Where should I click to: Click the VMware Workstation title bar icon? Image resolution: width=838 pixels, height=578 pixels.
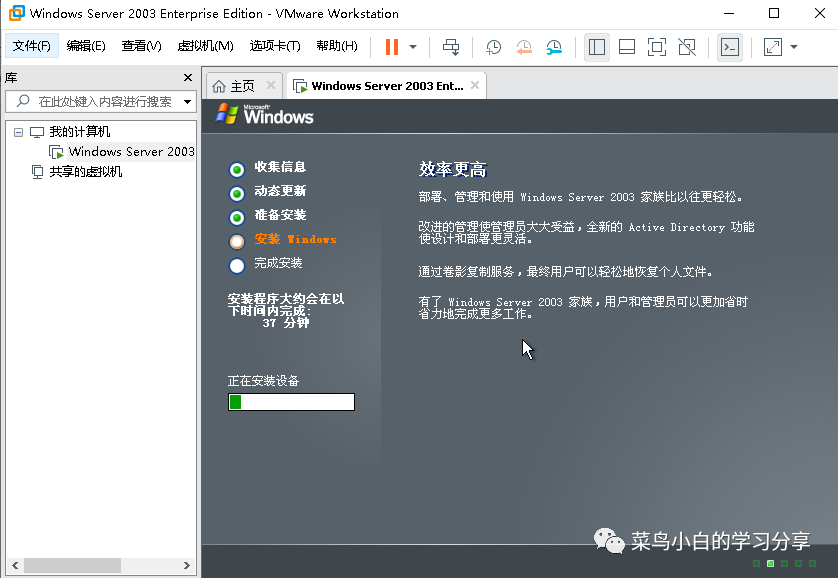pyautogui.click(x=17, y=13)
